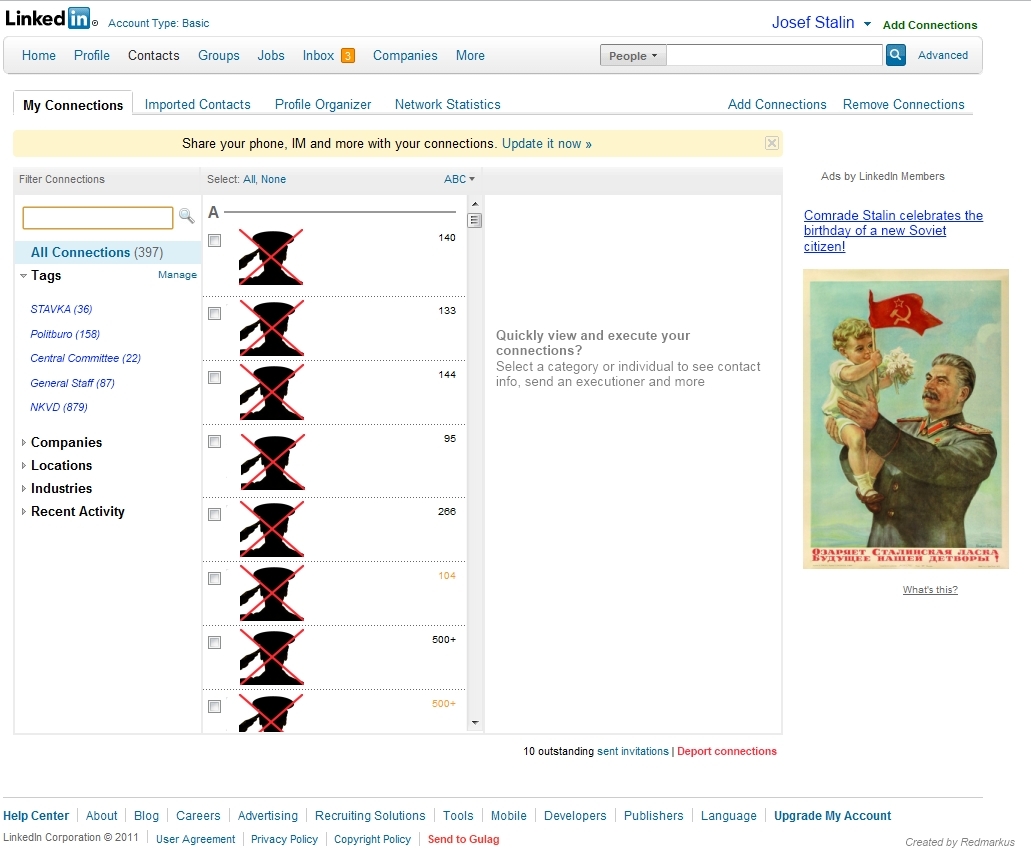
Task: Select All Connections (397) filter
Action: coord(97,253)
